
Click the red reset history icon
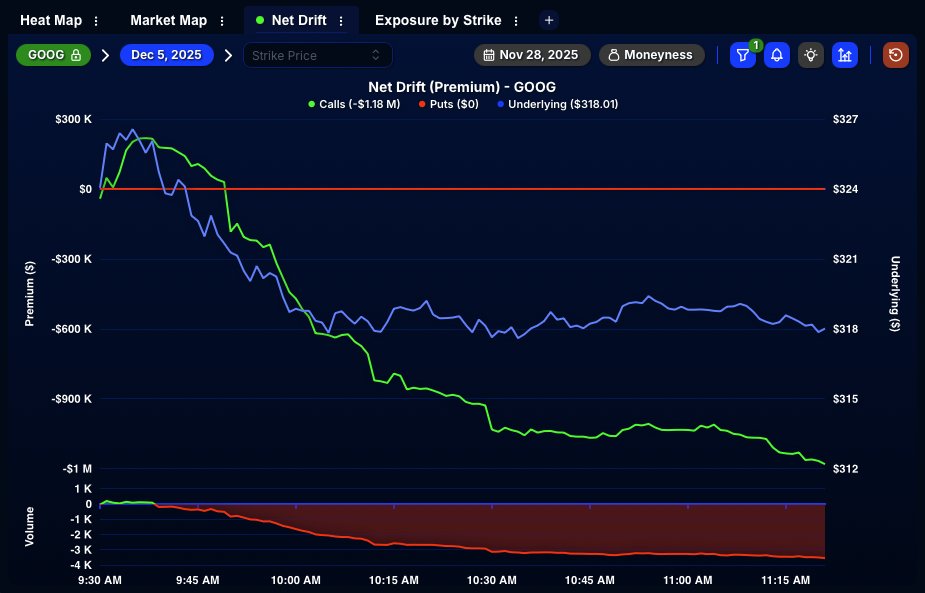893,55
